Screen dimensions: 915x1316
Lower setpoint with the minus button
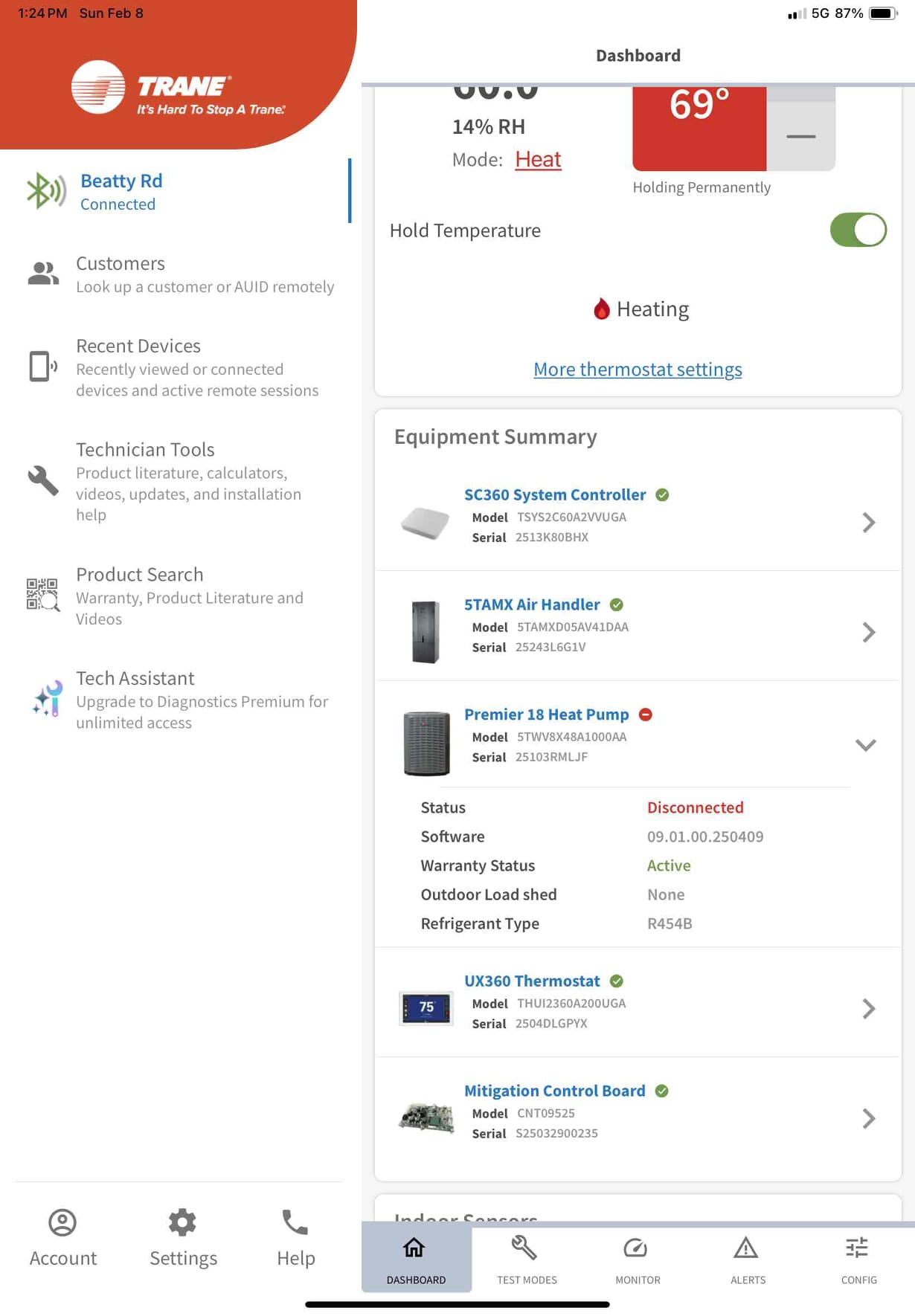point(801,136)
